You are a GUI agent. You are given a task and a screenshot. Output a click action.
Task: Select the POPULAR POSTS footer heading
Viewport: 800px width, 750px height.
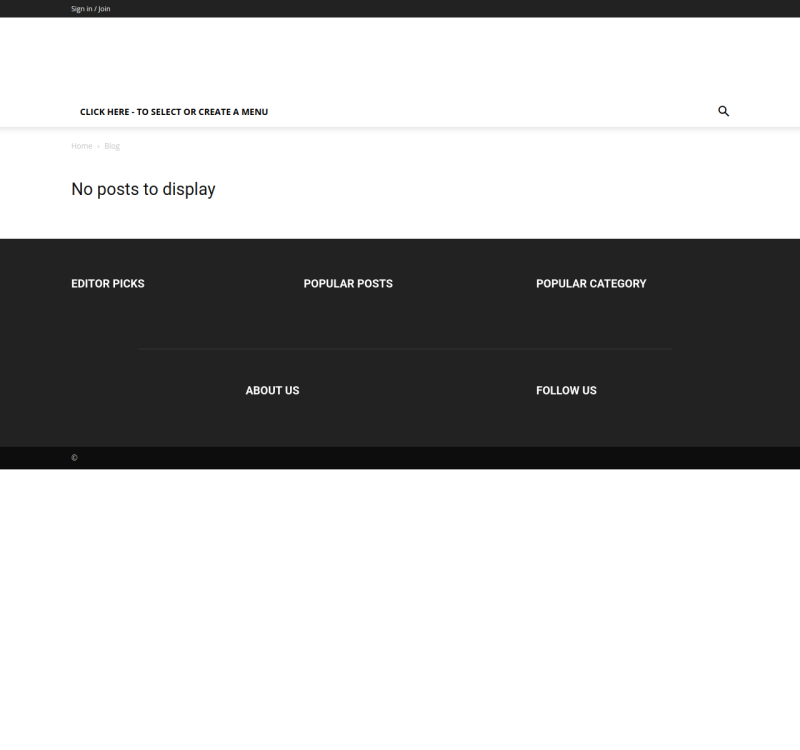[x=348, y=283]
